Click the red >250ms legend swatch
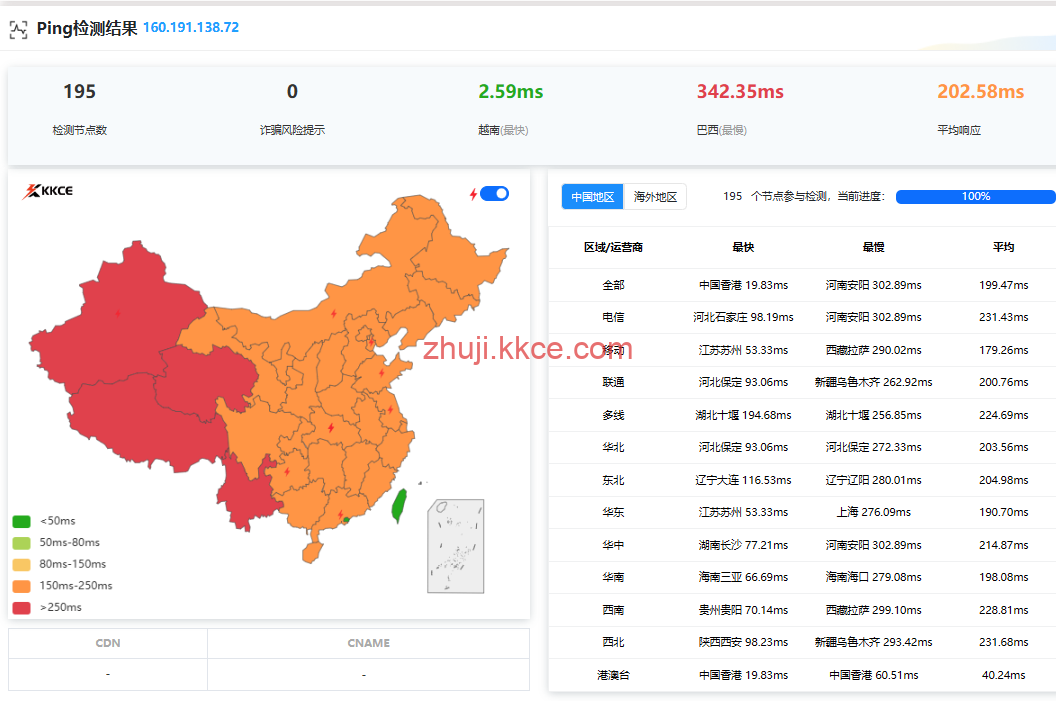 (21, 607)
